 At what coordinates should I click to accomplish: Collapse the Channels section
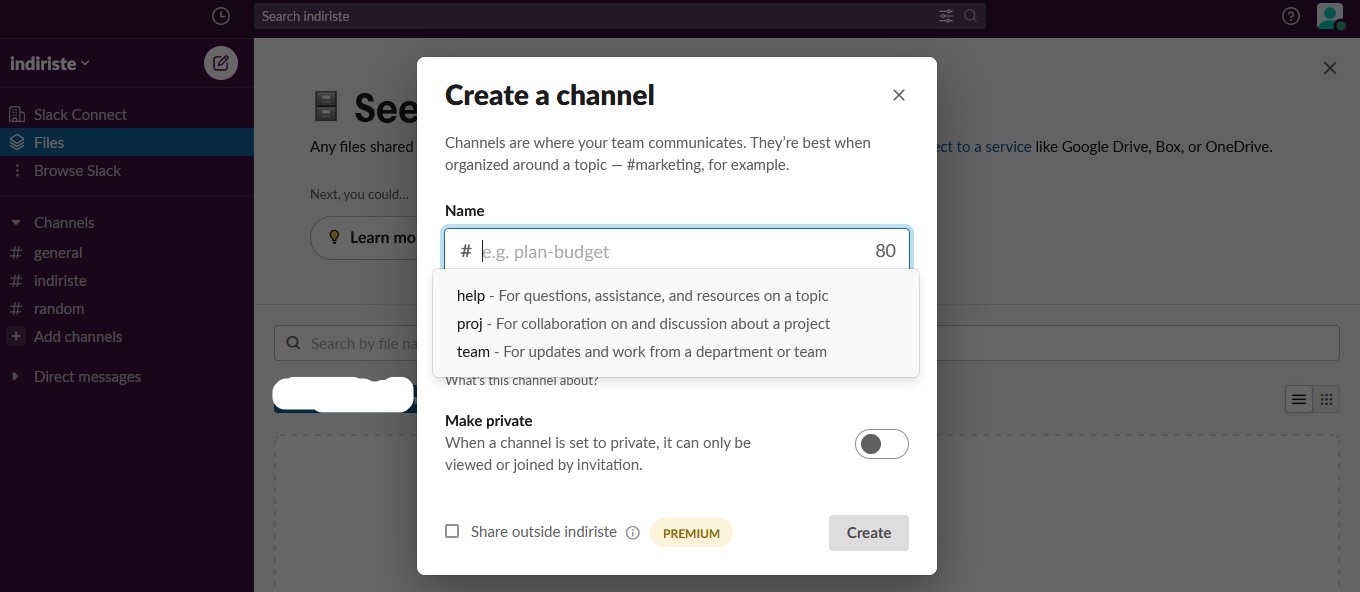tap(16, 222)
